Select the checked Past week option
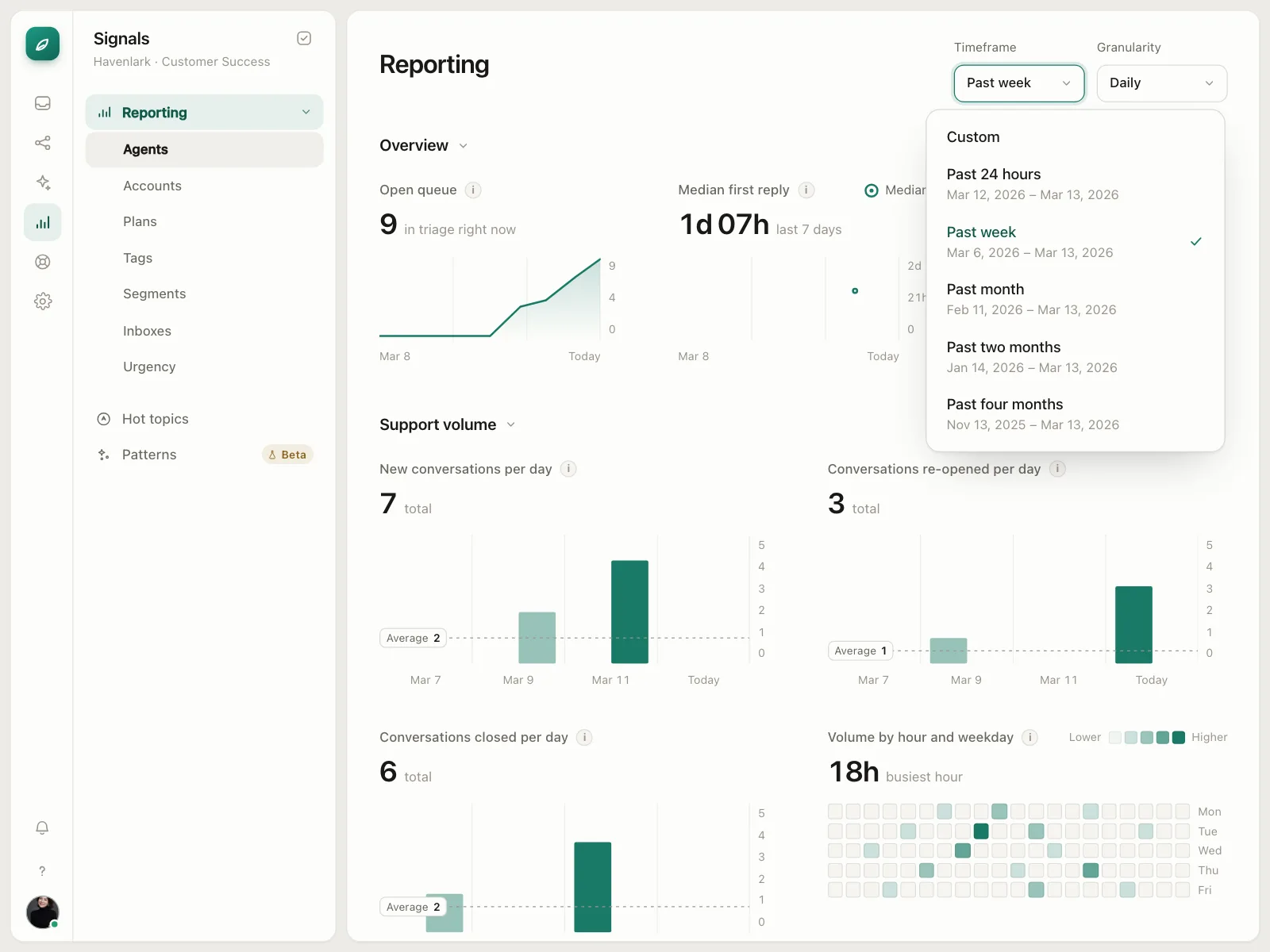The image size is (1270, 952). pyautogui.click(x=1075, y=242)
